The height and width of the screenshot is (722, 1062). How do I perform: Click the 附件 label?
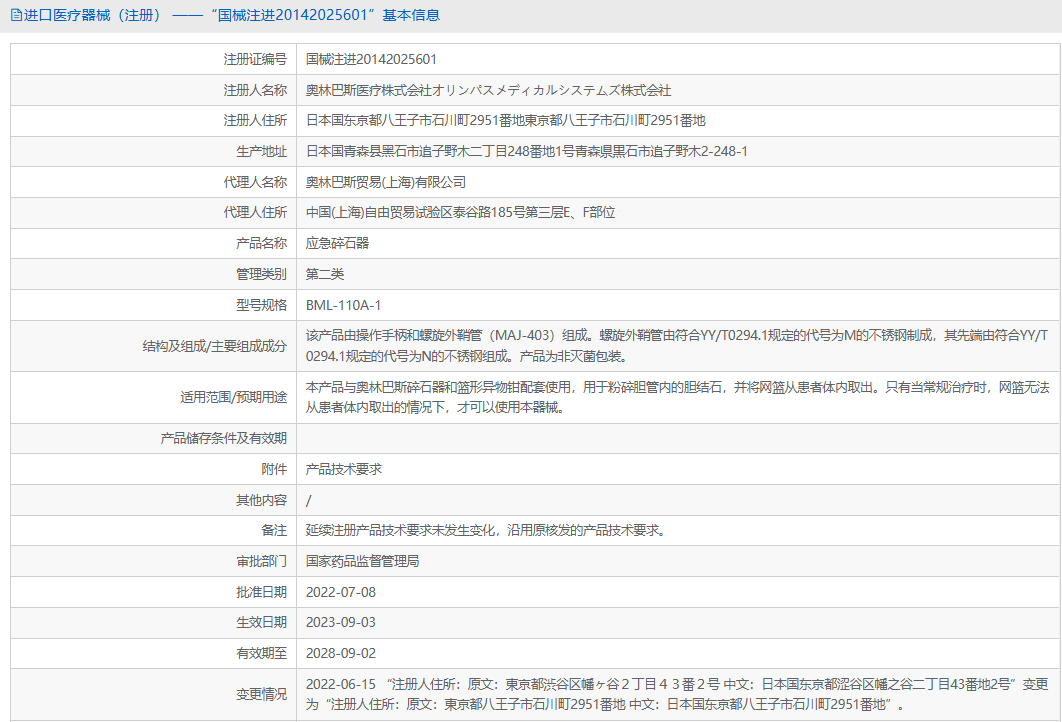point(274,469)
